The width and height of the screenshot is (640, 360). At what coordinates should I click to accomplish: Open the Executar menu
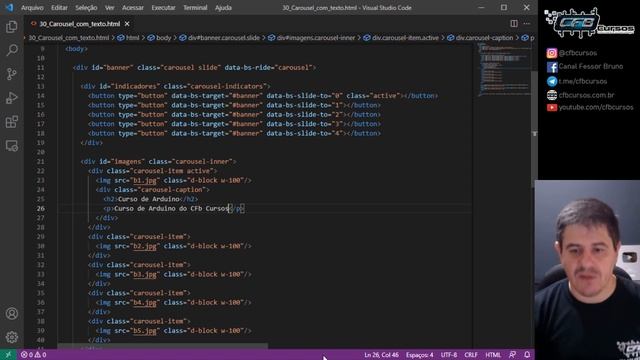point(163,8)
